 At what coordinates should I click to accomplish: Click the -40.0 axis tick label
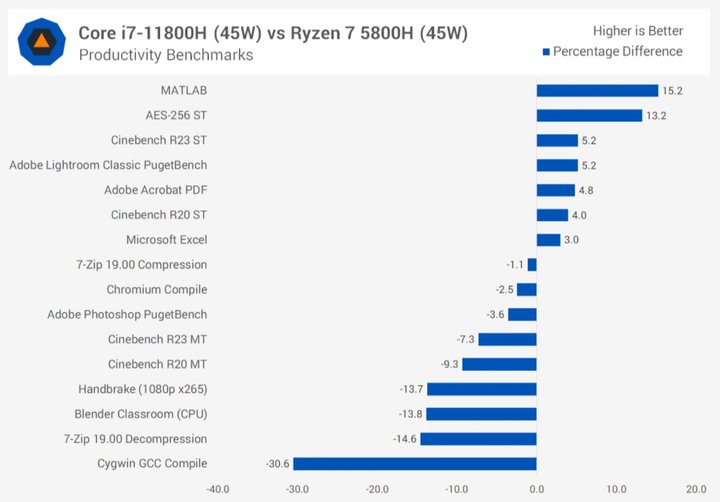coord(218,490)
